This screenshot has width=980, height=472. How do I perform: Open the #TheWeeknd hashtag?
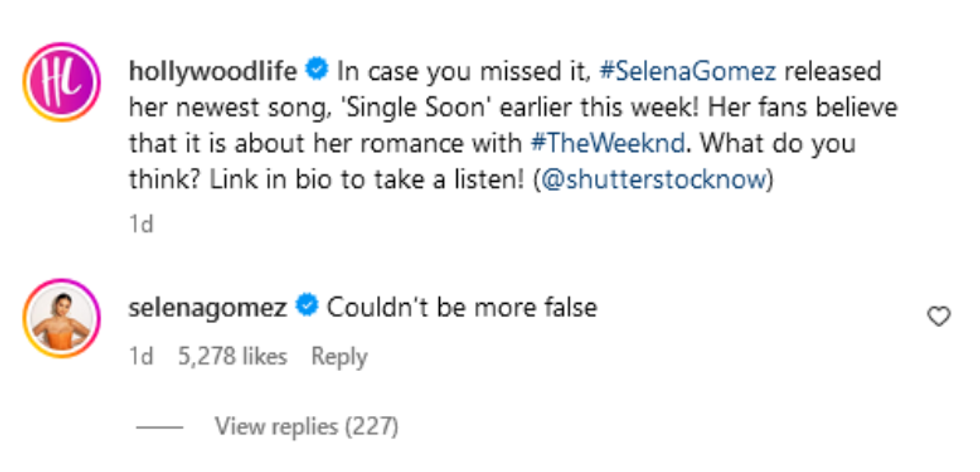607,142
